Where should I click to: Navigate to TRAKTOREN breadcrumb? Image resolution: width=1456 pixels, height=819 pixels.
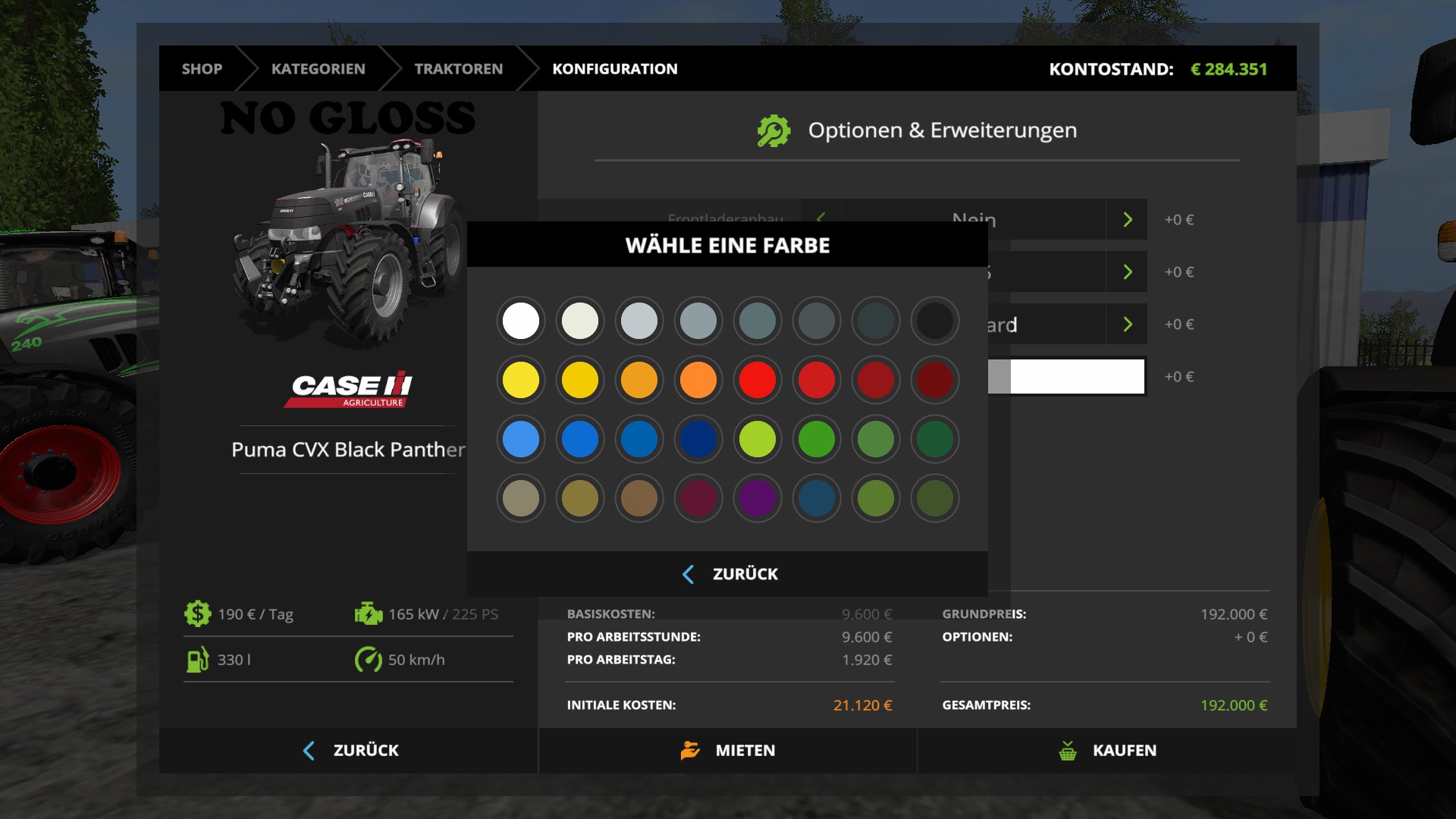(459, 69)
